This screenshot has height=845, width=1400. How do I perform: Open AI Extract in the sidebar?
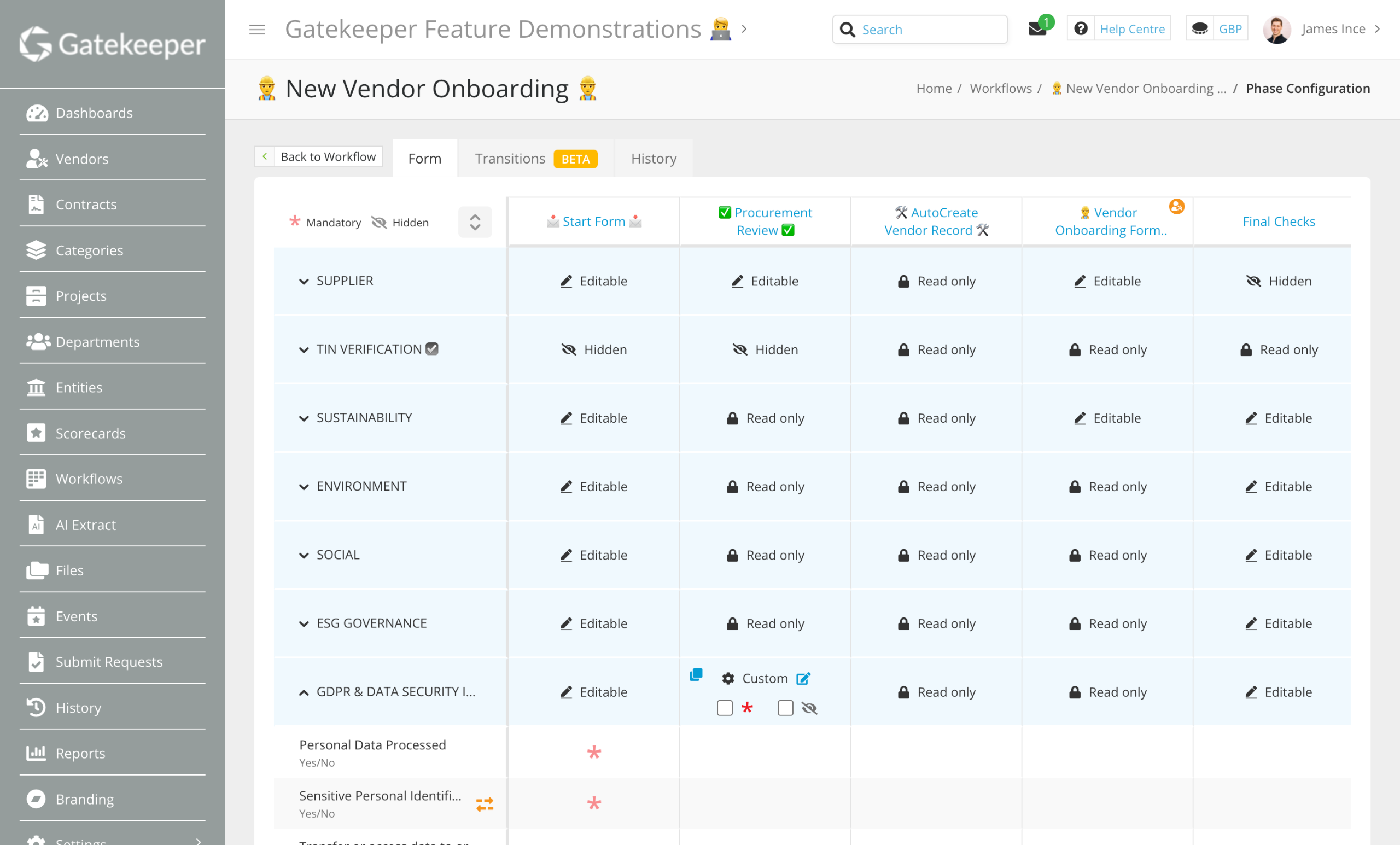pos(85,525)
